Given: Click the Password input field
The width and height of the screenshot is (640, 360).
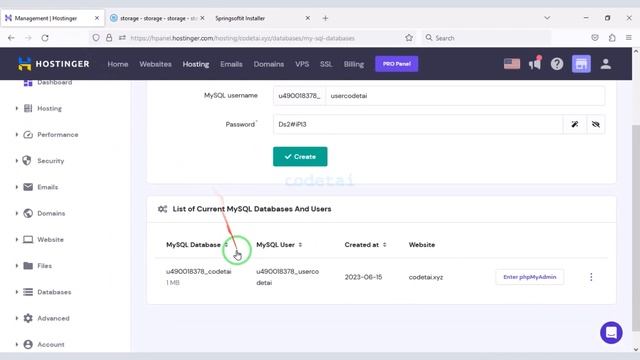Looking at the screenshot, I should click(x=418, y=124).
